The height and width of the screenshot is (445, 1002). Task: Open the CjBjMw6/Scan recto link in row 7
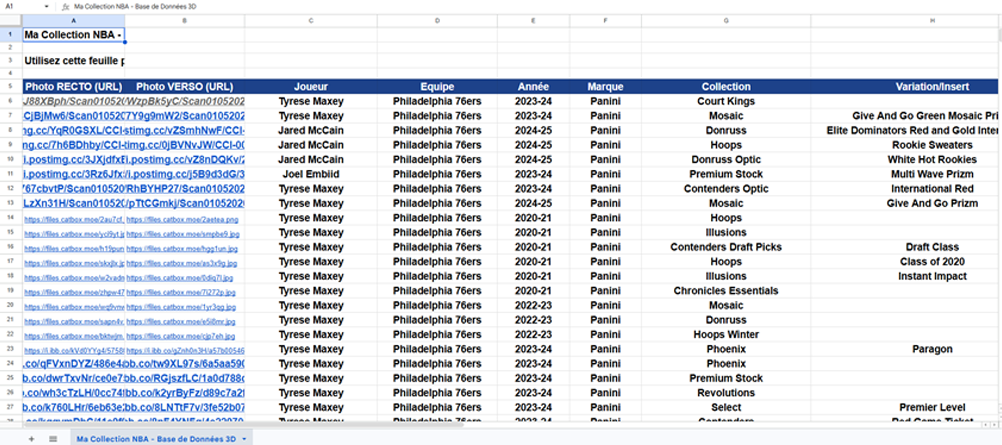pyautogui.click(x=73, y=116)
